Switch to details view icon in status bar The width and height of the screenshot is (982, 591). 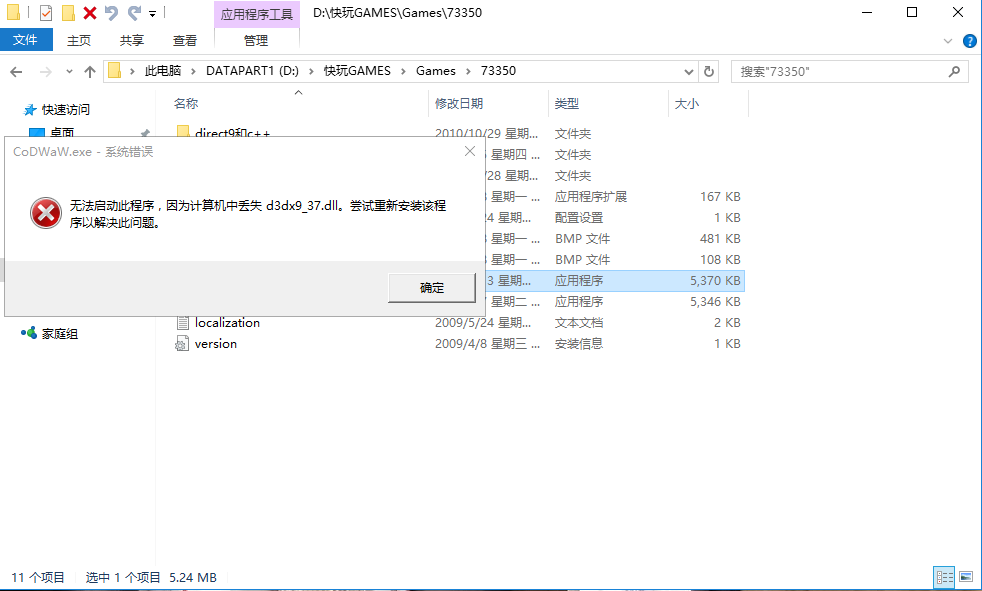click(944, 577)
